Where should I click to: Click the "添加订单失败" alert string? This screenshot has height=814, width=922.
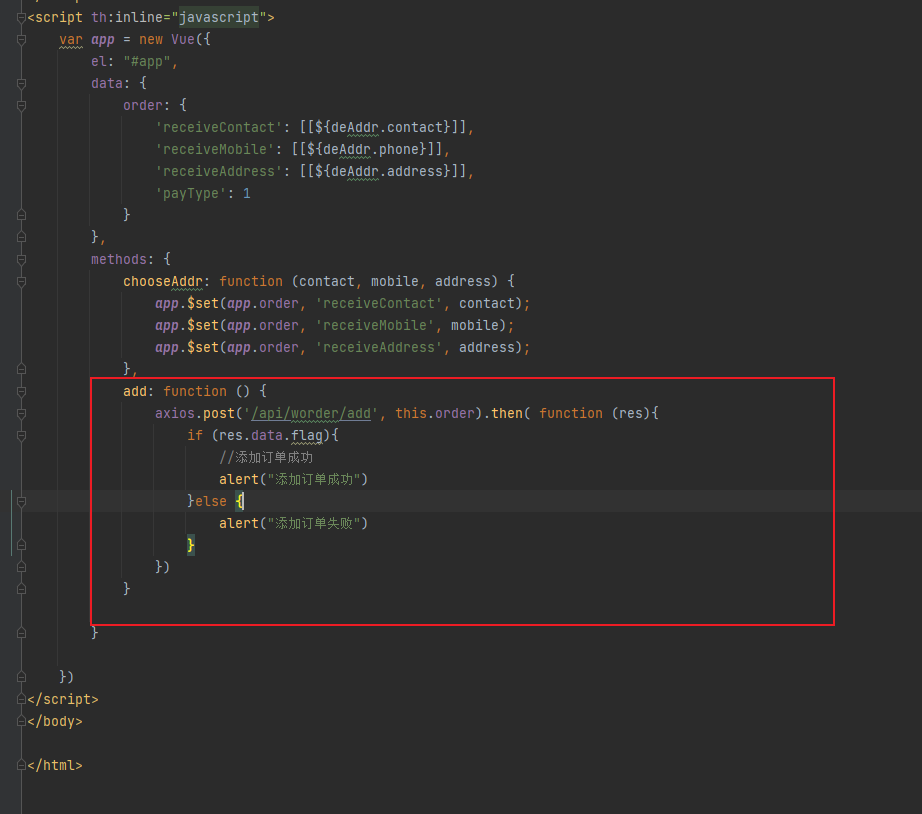pyautogui.click(x=314, y=523)
